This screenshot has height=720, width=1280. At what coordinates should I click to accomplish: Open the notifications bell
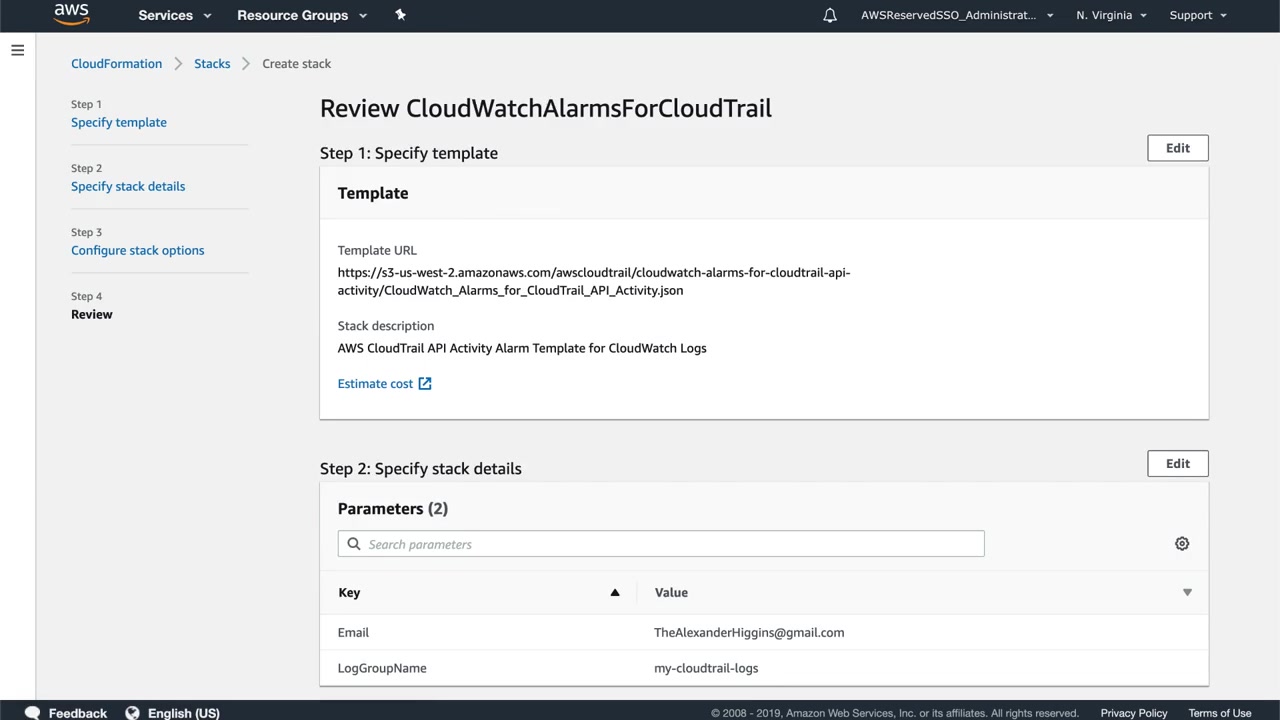830,15
